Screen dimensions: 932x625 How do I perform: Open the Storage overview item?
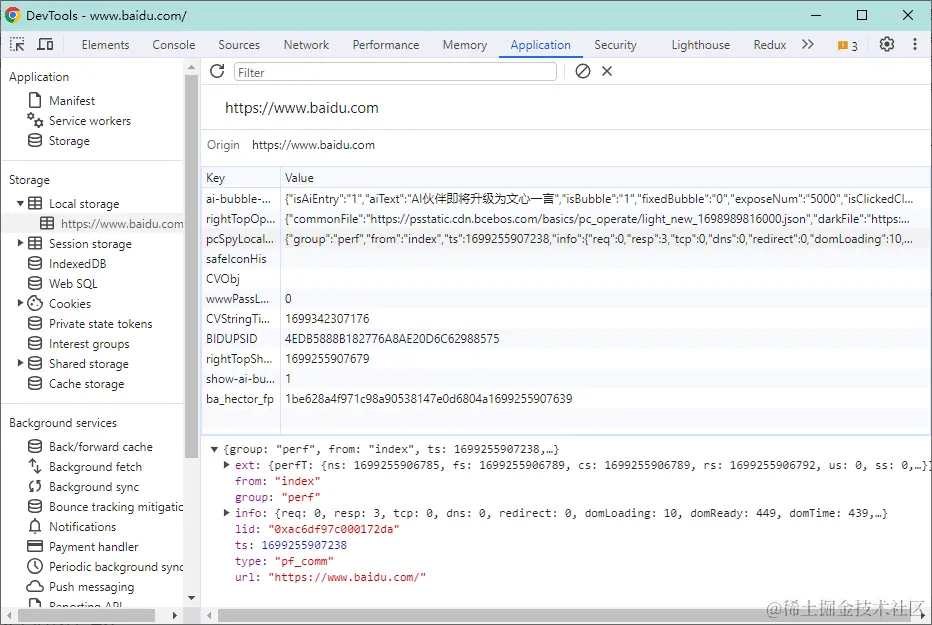(69, 141)
